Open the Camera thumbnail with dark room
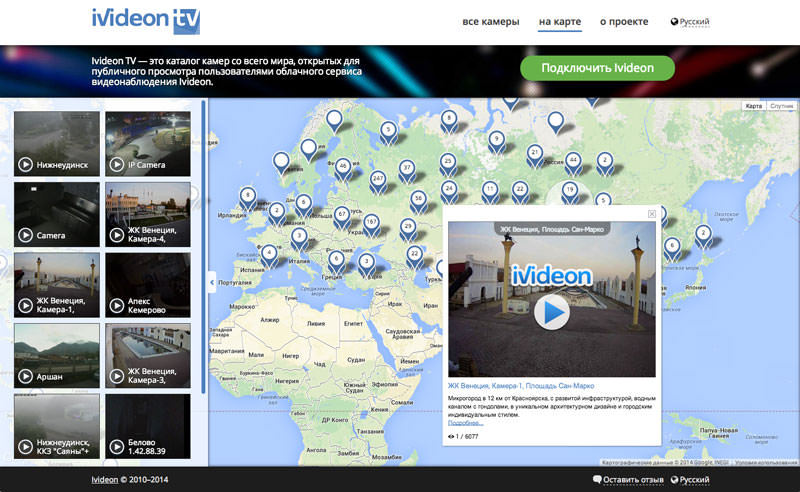800x492 pixels. point(57,214)
